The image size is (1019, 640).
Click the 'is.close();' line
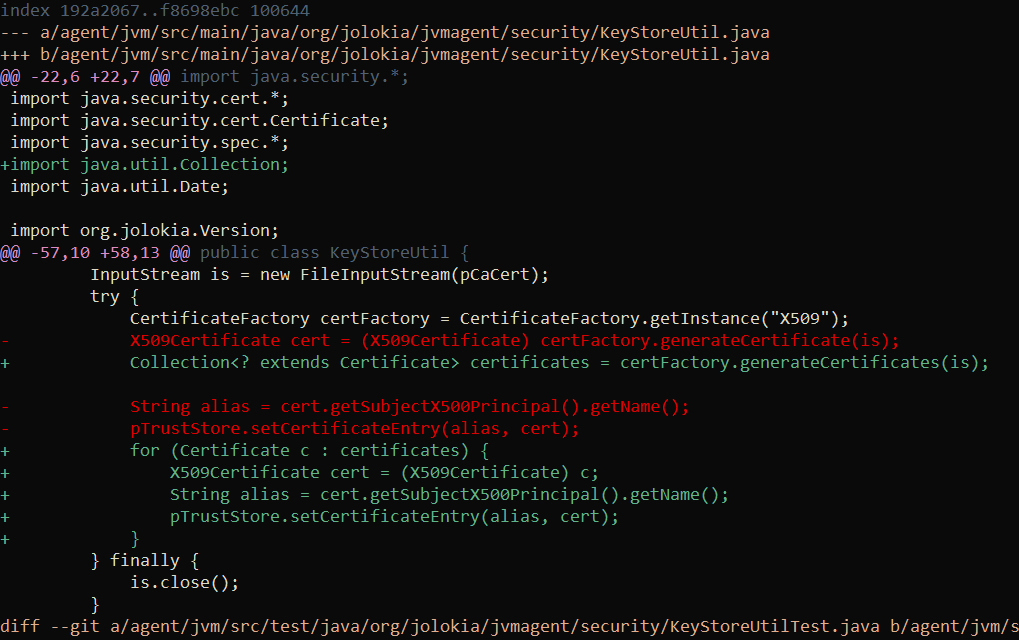(x=185, y=583)
